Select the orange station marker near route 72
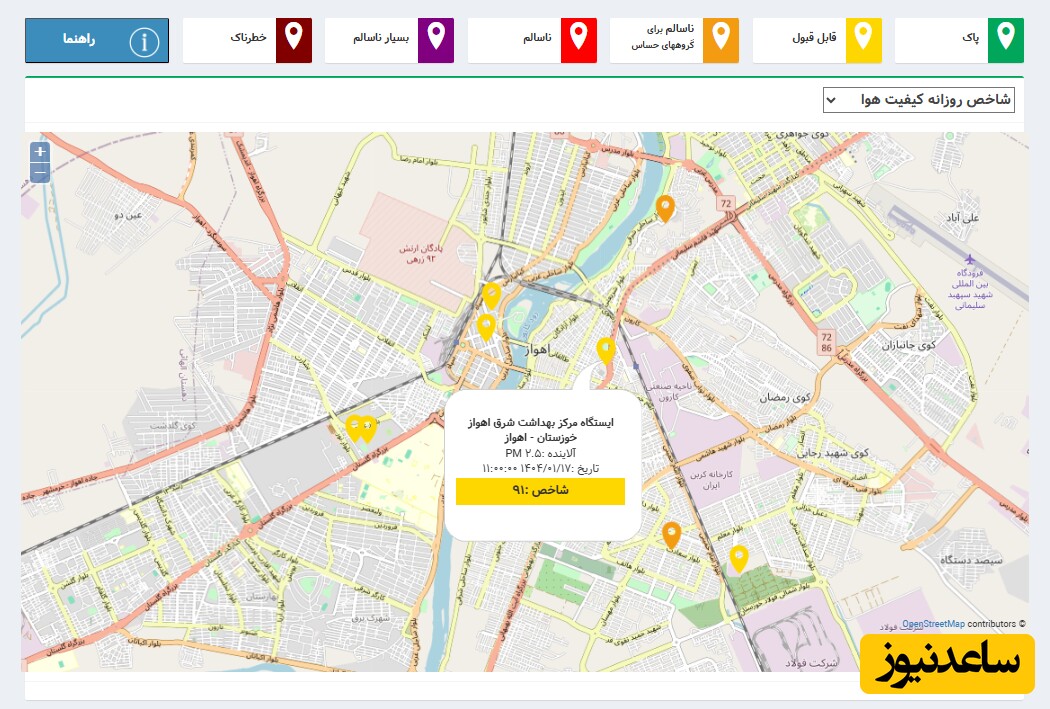Viewport: 1050px width, 709px height. click(x=664, y=208)
